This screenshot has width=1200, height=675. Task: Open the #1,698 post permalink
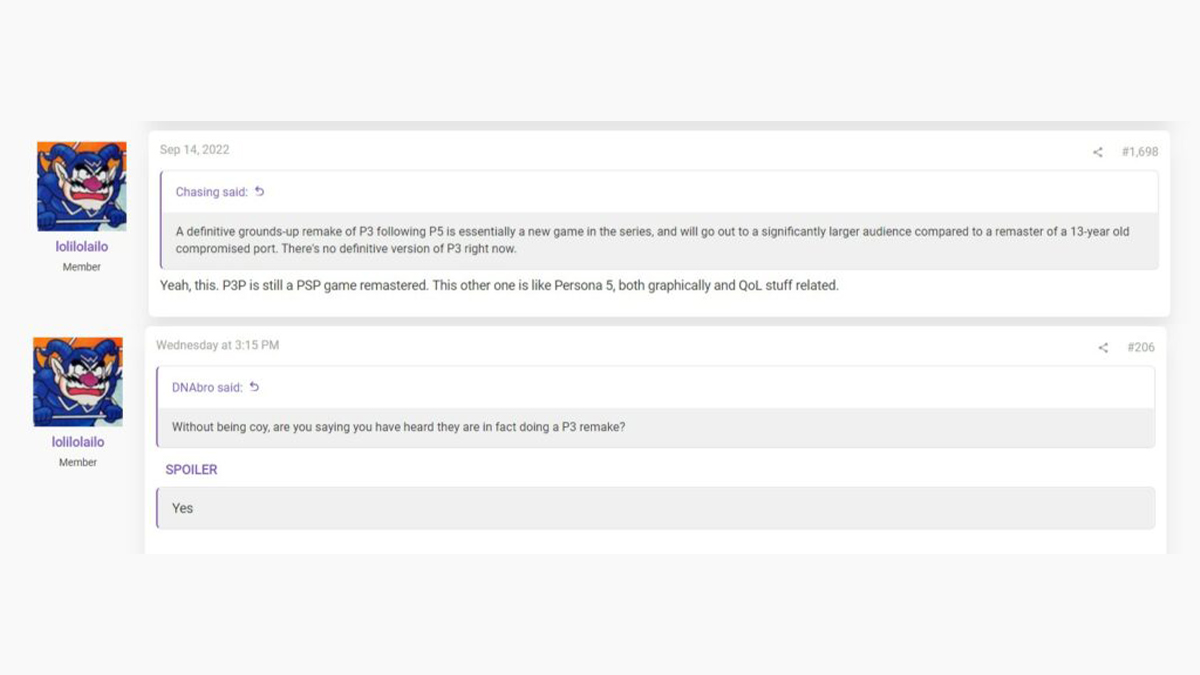click(x=1139, y=152)
